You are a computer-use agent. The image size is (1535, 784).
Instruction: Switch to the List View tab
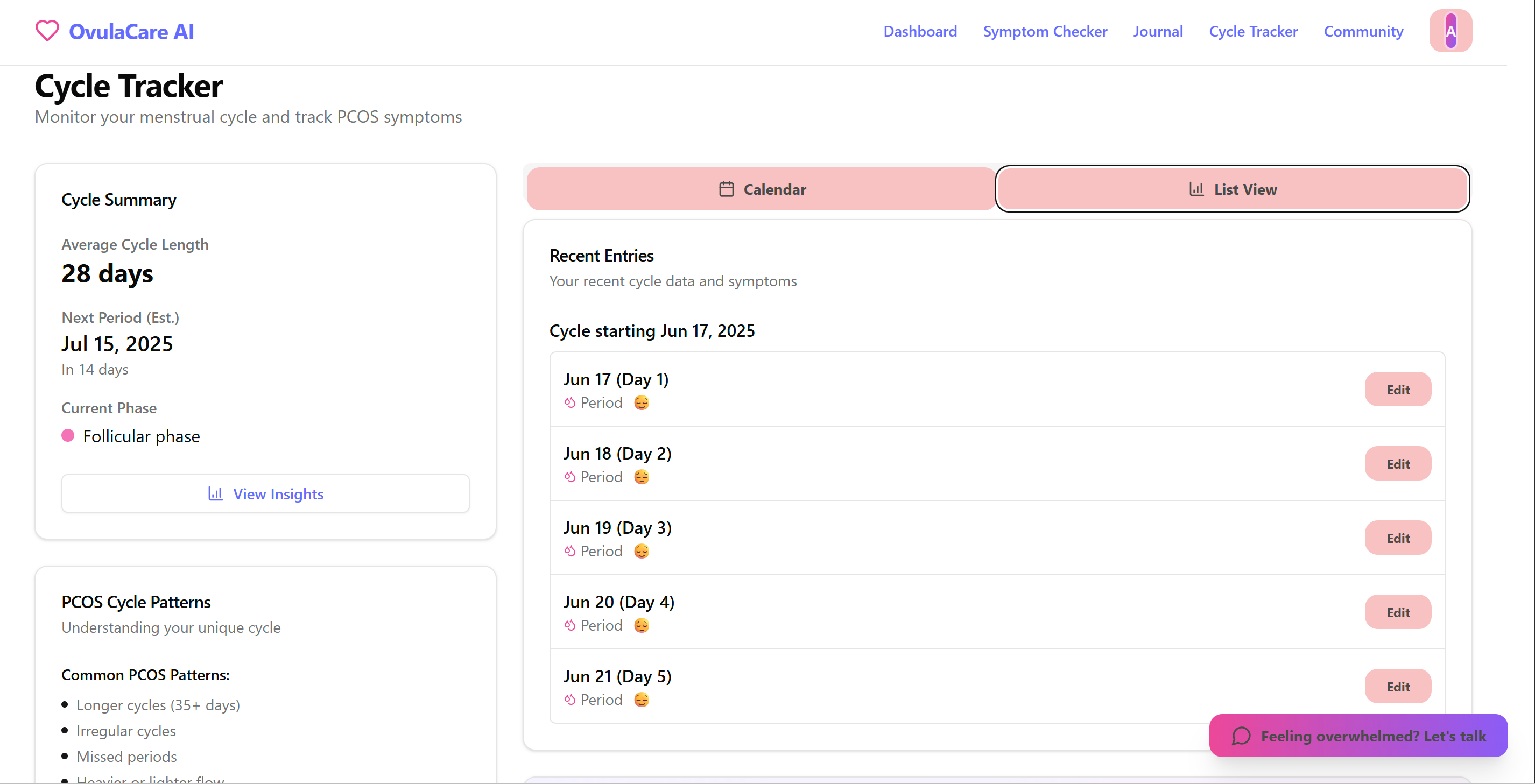(x=1233, y=189)
